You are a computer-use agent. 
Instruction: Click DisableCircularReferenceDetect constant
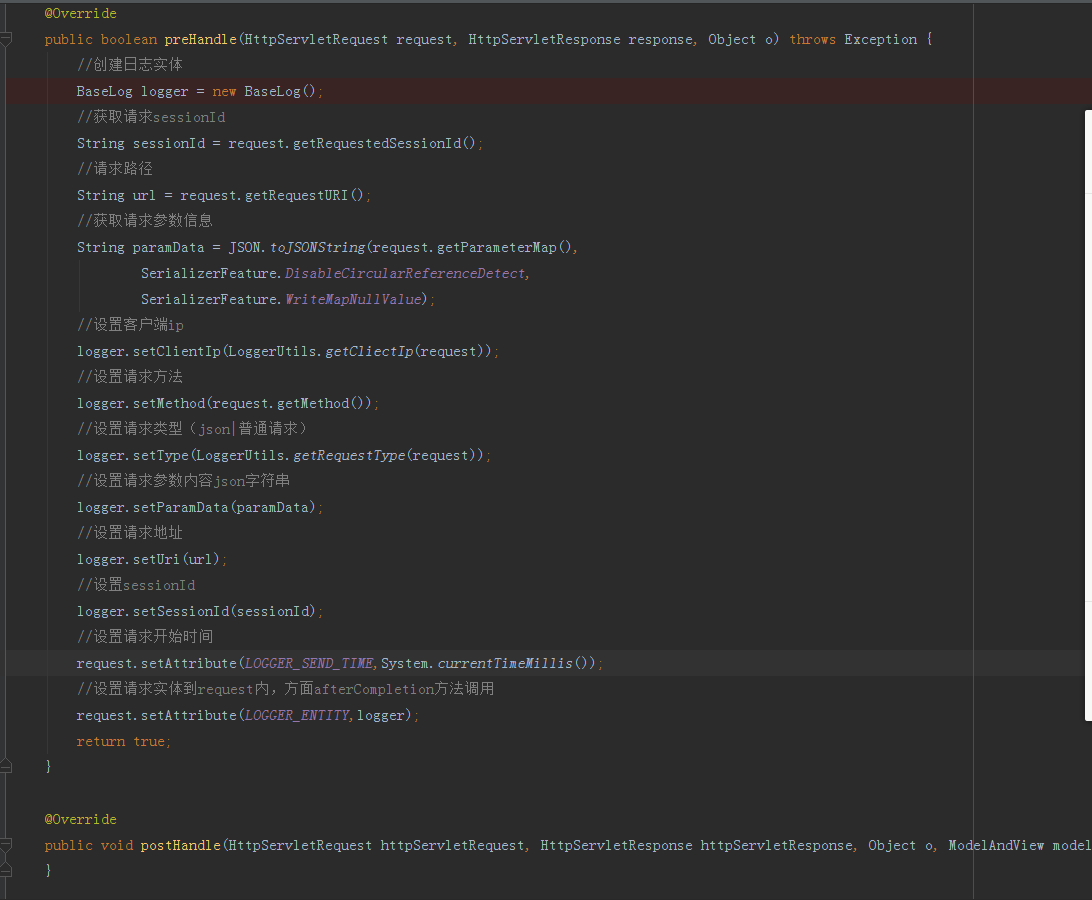(405, 274)
